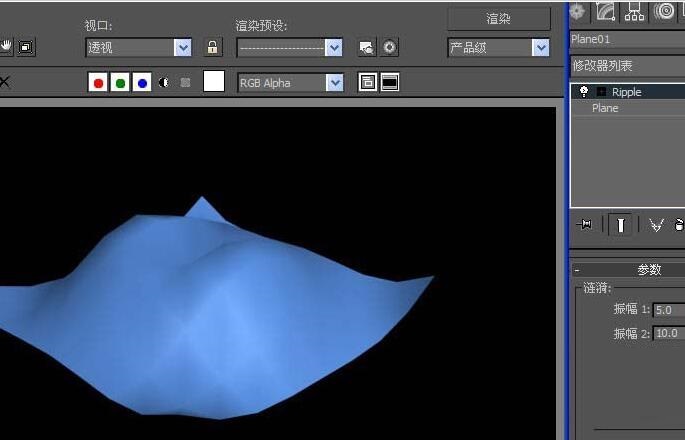
Task: Toggle the blue channel button
Action: point(142,82)
